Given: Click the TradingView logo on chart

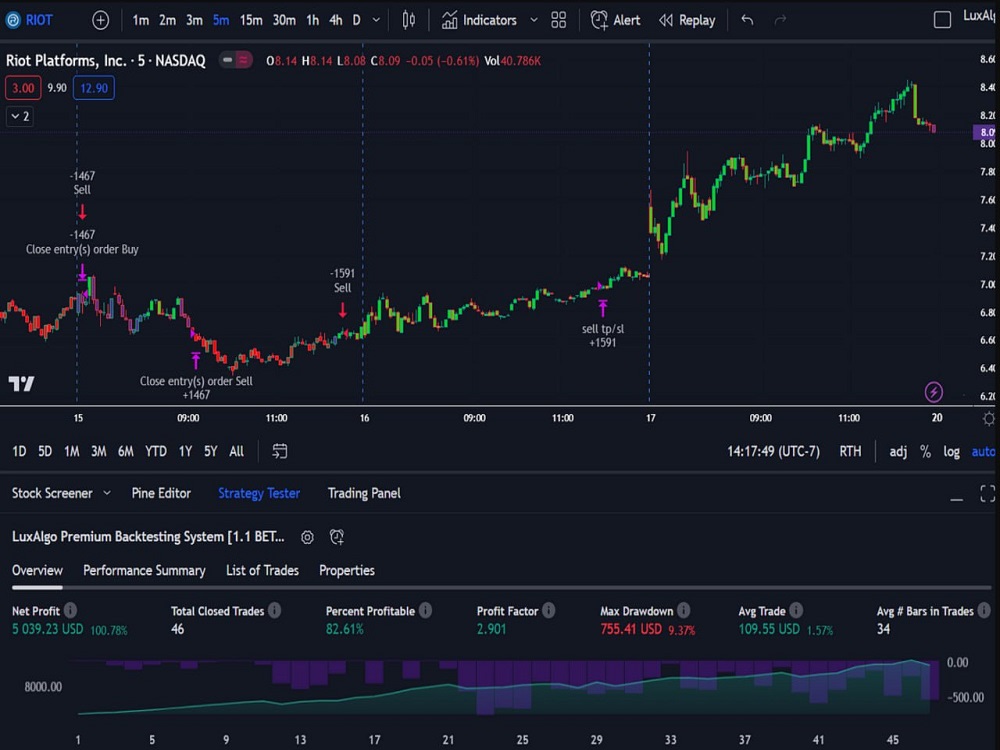Looking at the screenshot, I should pos(21,383).
